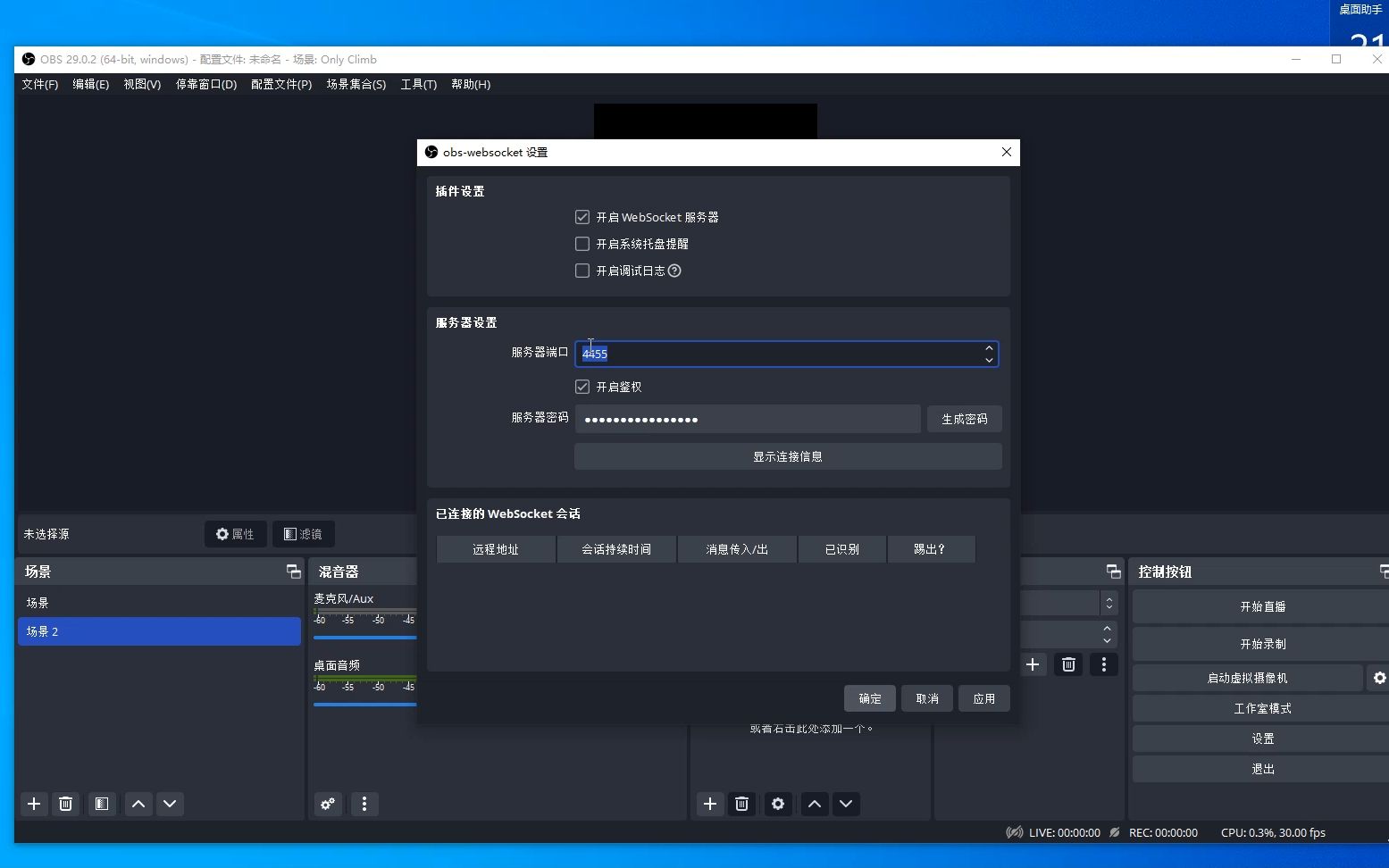Open the 场景集合(S) menu
The height and width of the screenshot is (868, 1389).
point(356,84)
